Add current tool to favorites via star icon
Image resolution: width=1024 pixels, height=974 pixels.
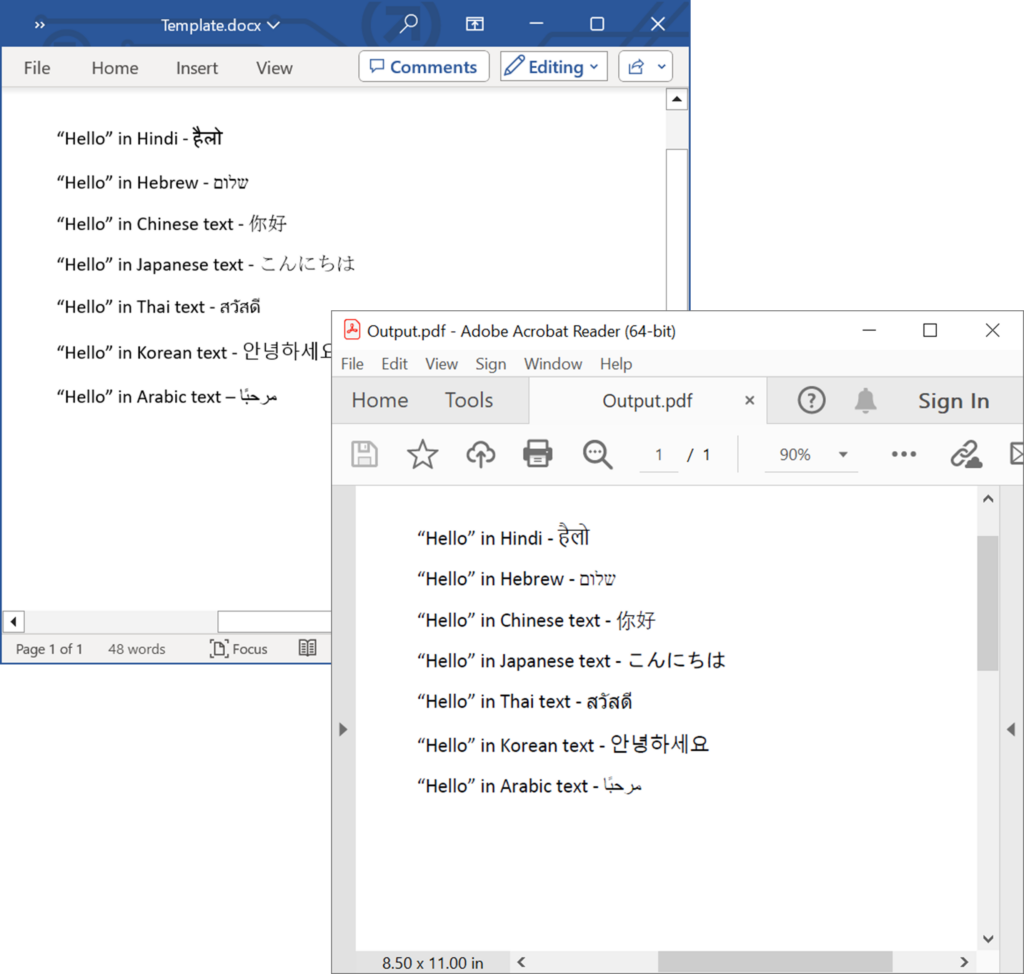[x=422, y=454]
